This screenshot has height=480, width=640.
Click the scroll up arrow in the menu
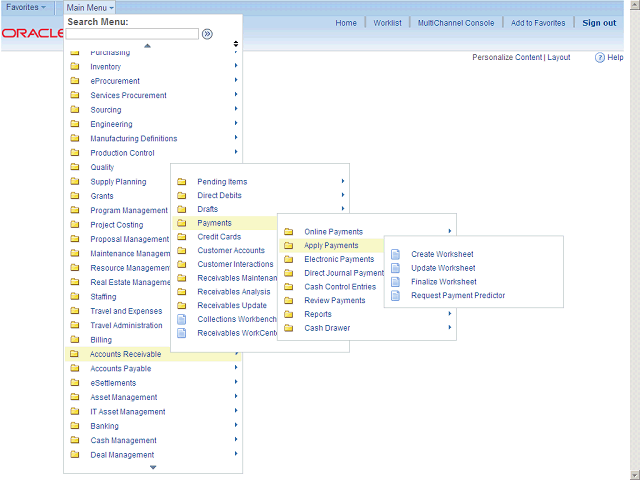click(x=147, y=46)
